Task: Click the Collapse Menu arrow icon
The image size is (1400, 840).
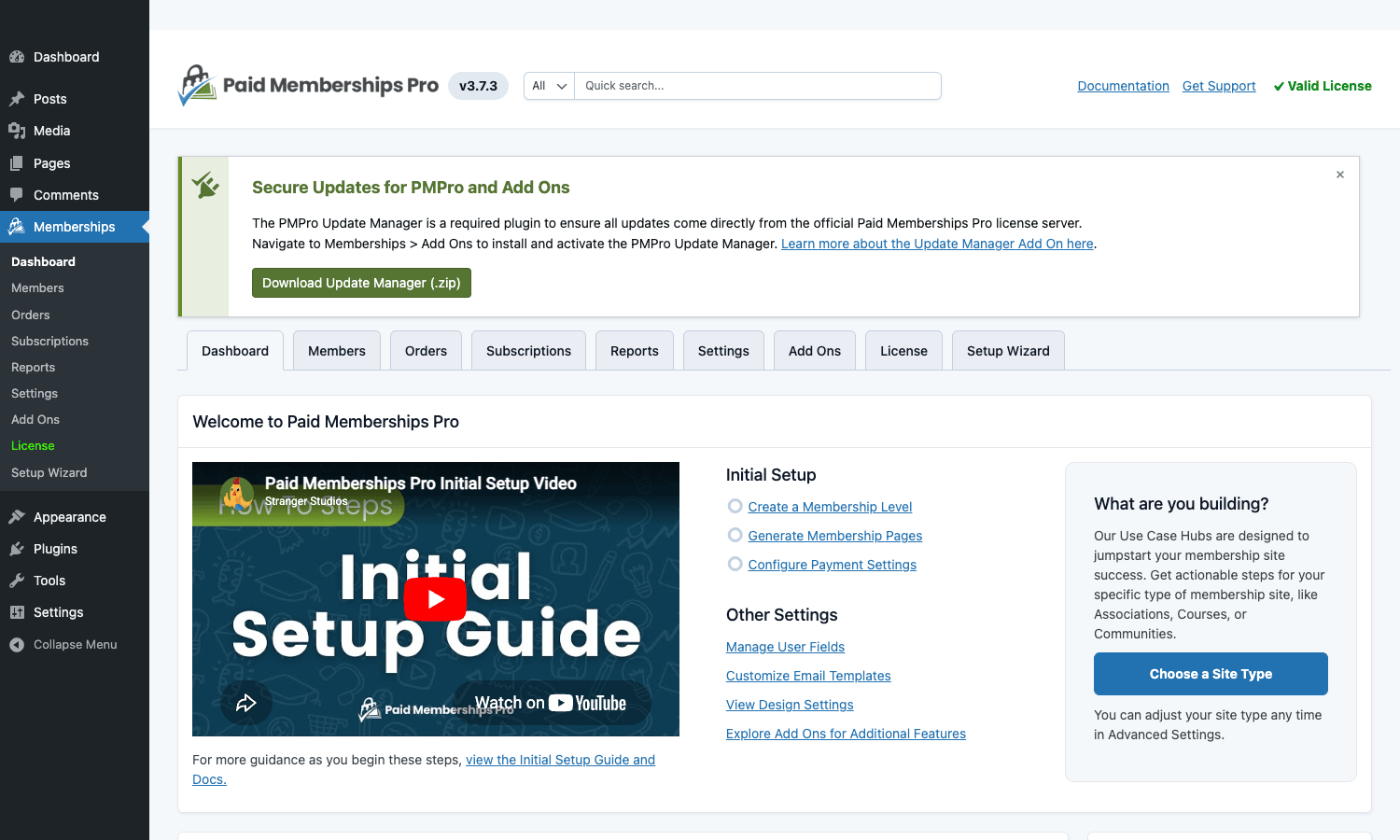Action: (x=17, y=645)
